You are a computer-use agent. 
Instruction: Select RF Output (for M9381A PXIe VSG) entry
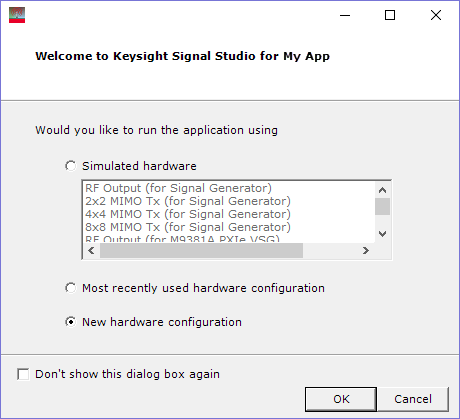[x=182, y=239]
